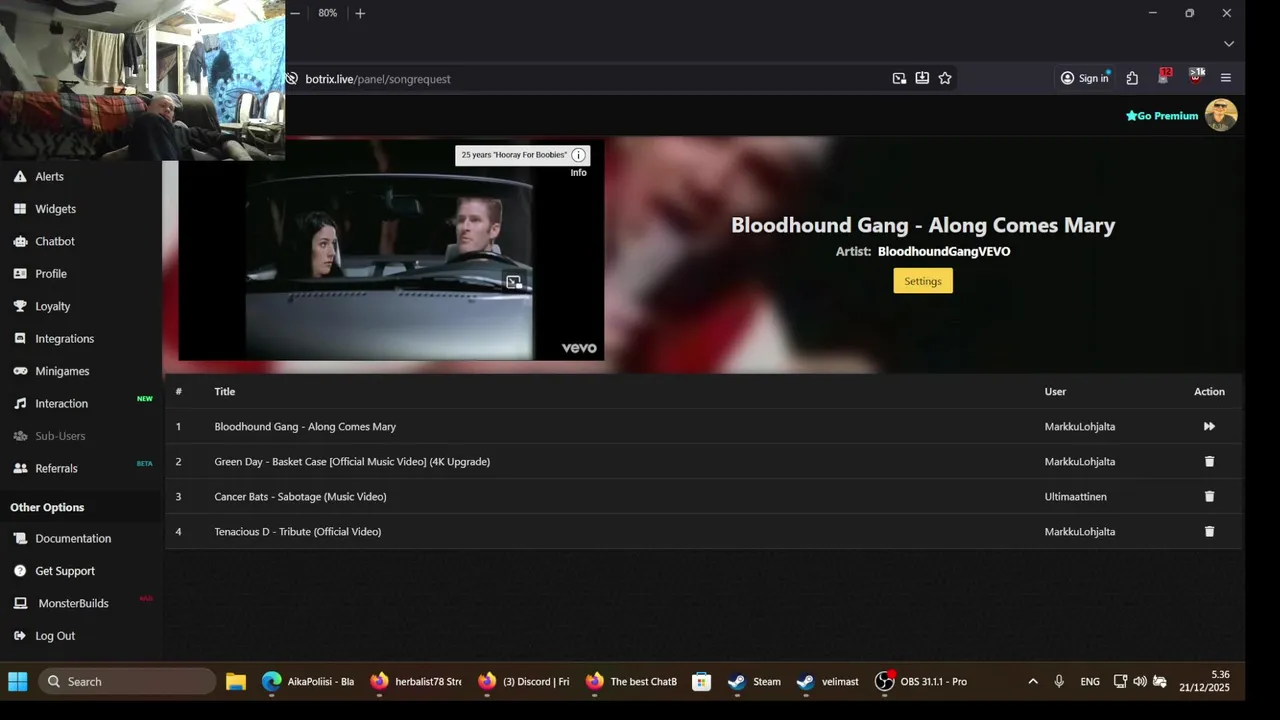1280x720 pixels.
Task: Open Integrations in the sidebar
Action: tap(65, 339)
